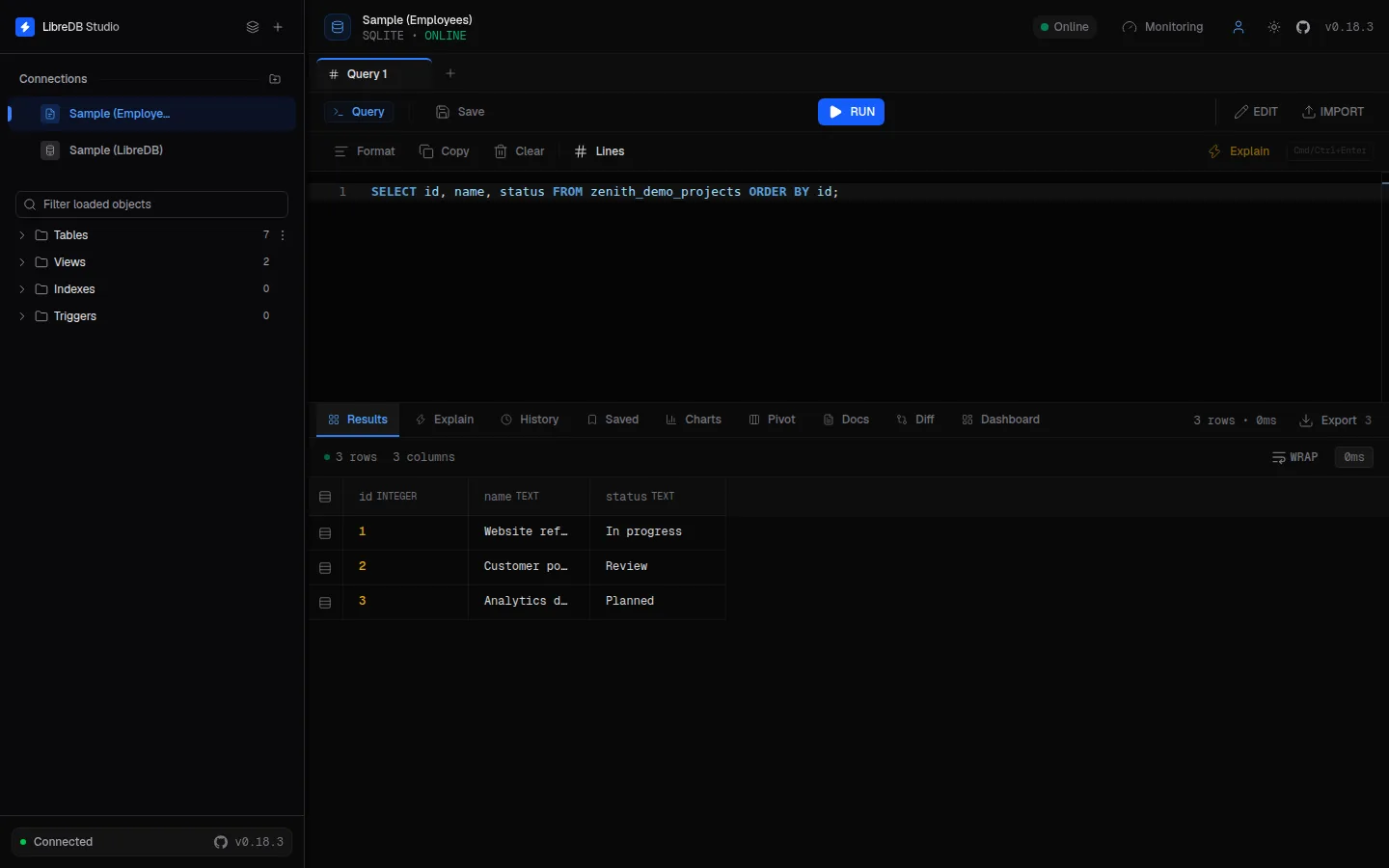The image size is (1389, 868).
Task: Select Sample (LibreDB) connection
Action: pyautogui.click(x=151, y=150)
